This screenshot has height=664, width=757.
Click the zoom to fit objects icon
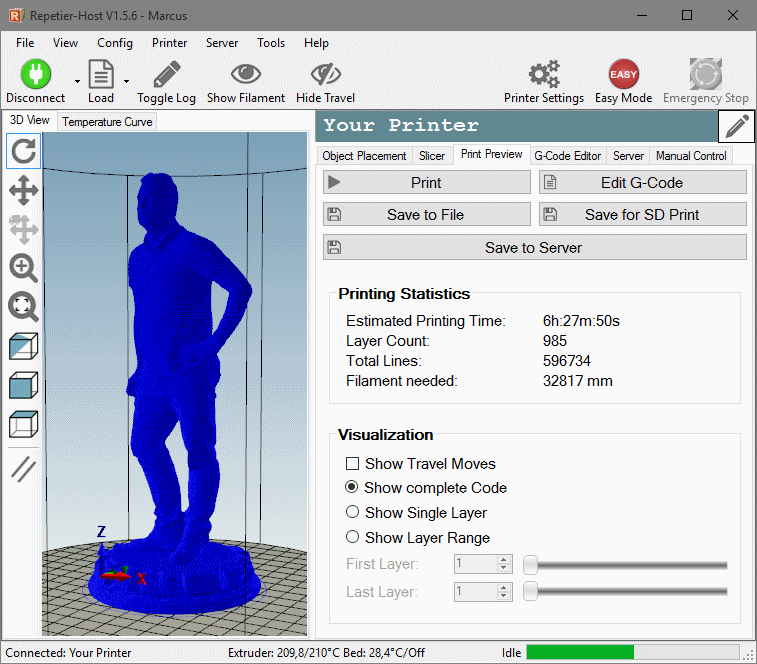pos(23,306)
